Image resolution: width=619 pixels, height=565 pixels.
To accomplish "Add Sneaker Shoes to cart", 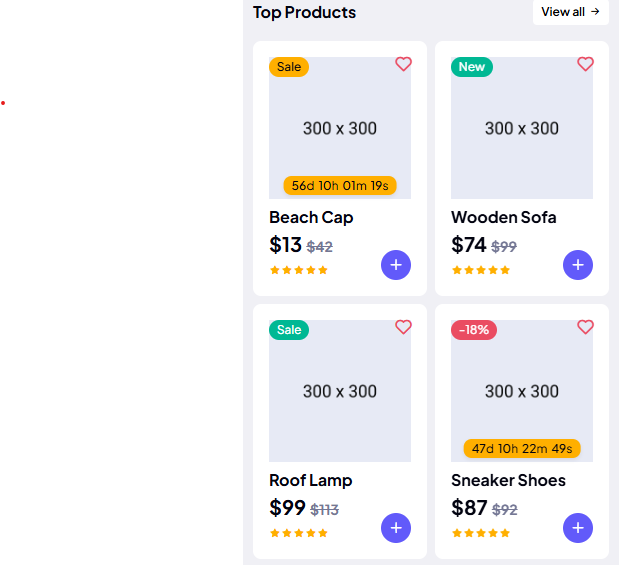I will click(x=578, y=528).
